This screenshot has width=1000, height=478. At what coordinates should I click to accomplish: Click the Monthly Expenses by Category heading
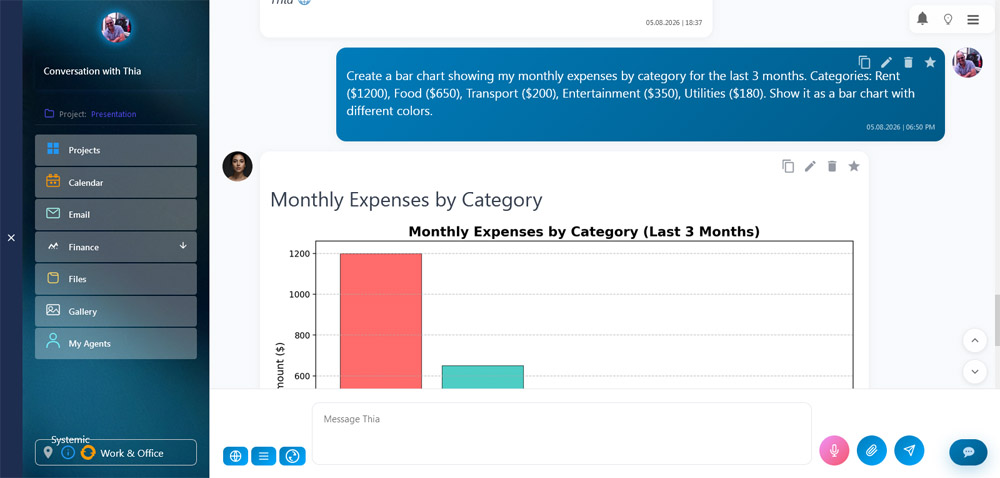tap(406, 199)
